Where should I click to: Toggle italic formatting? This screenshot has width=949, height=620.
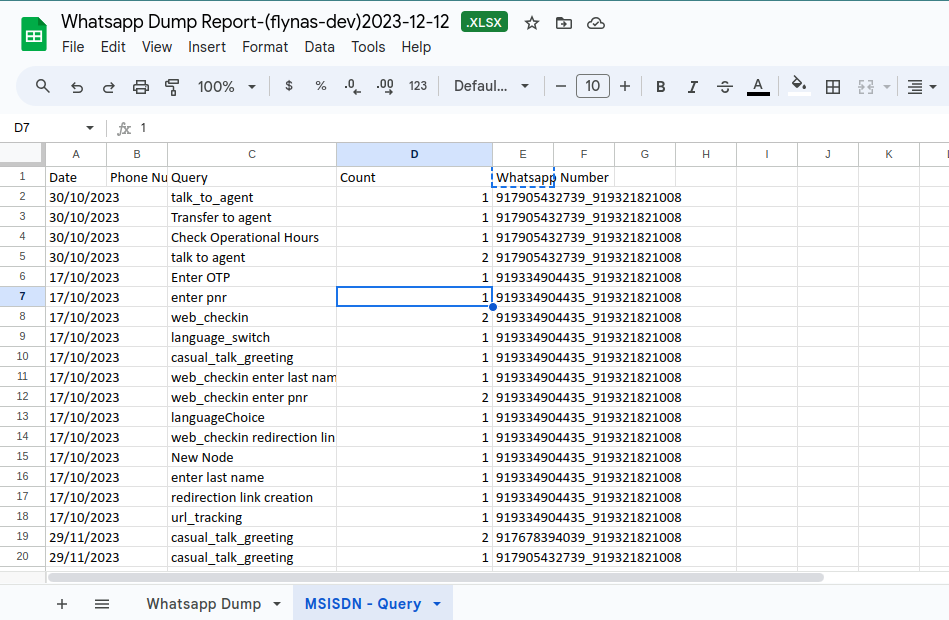[692, 87]
